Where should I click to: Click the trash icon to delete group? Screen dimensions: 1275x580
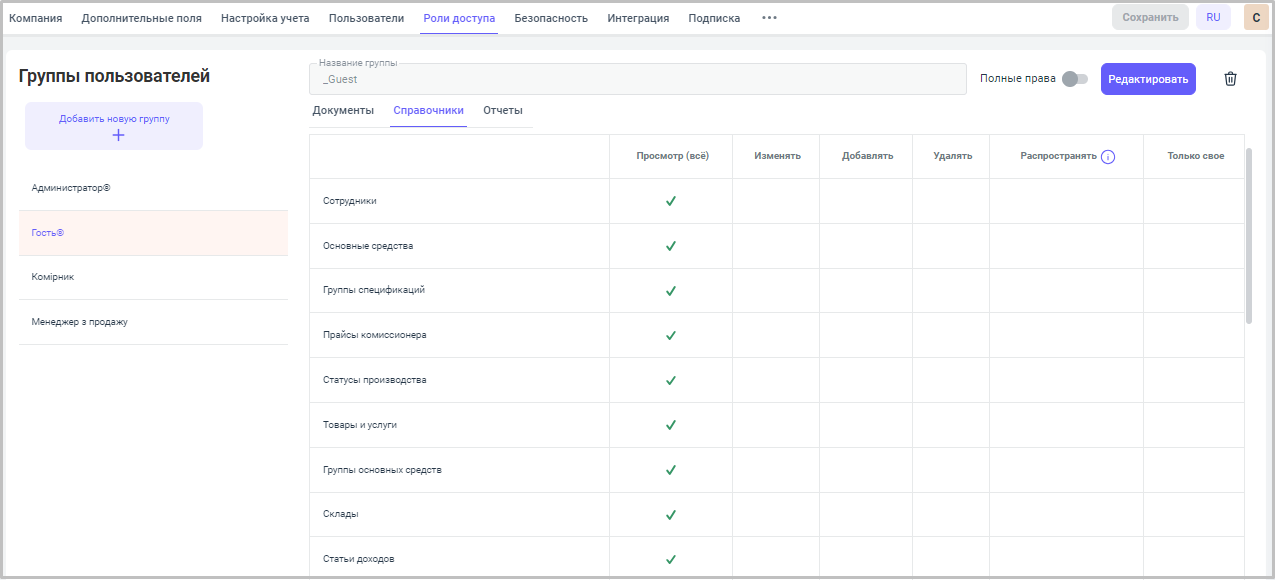pos(1230,79)
